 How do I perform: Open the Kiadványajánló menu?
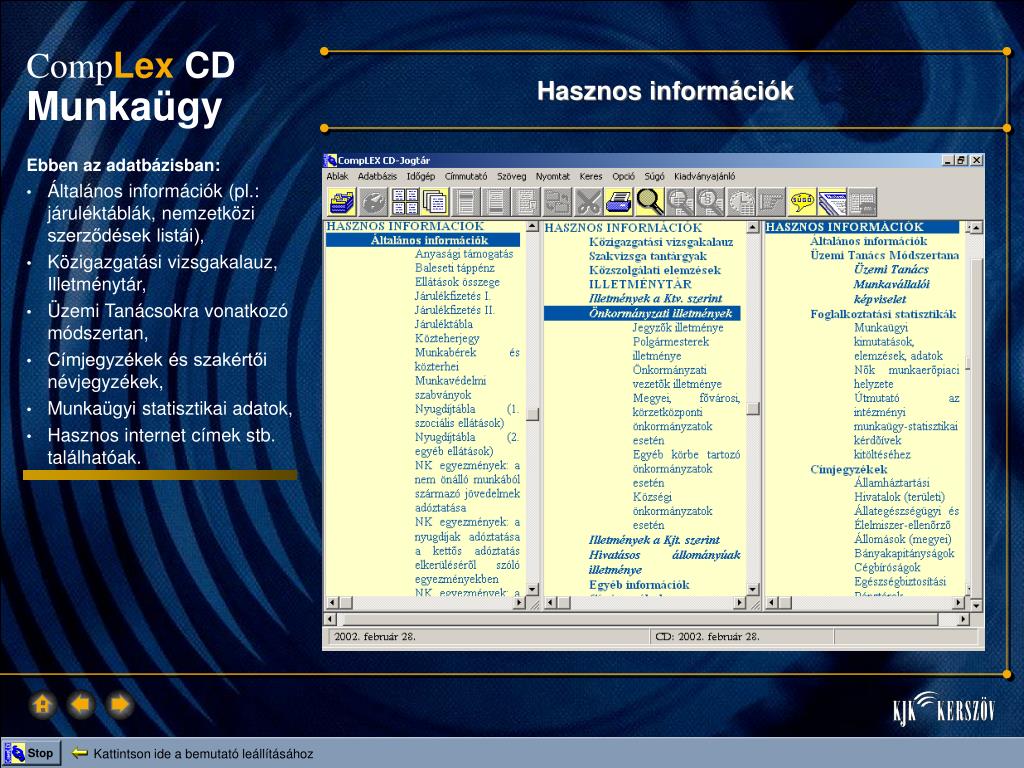705,176
